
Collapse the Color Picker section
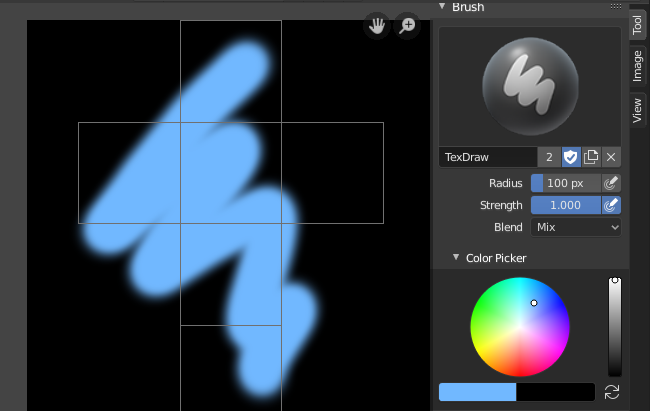pos(456,258)
